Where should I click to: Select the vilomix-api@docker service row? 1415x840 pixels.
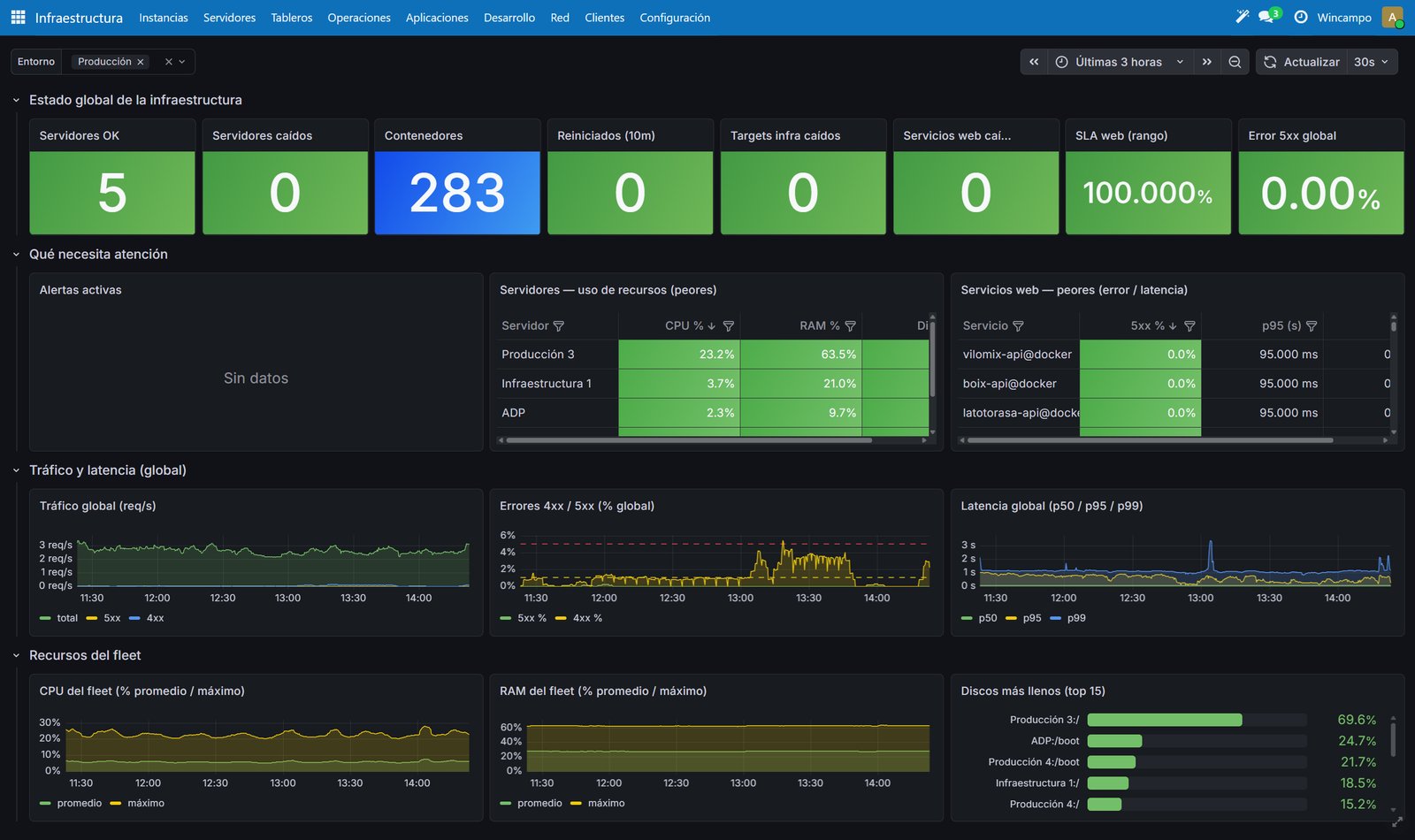click(1174, 355)
